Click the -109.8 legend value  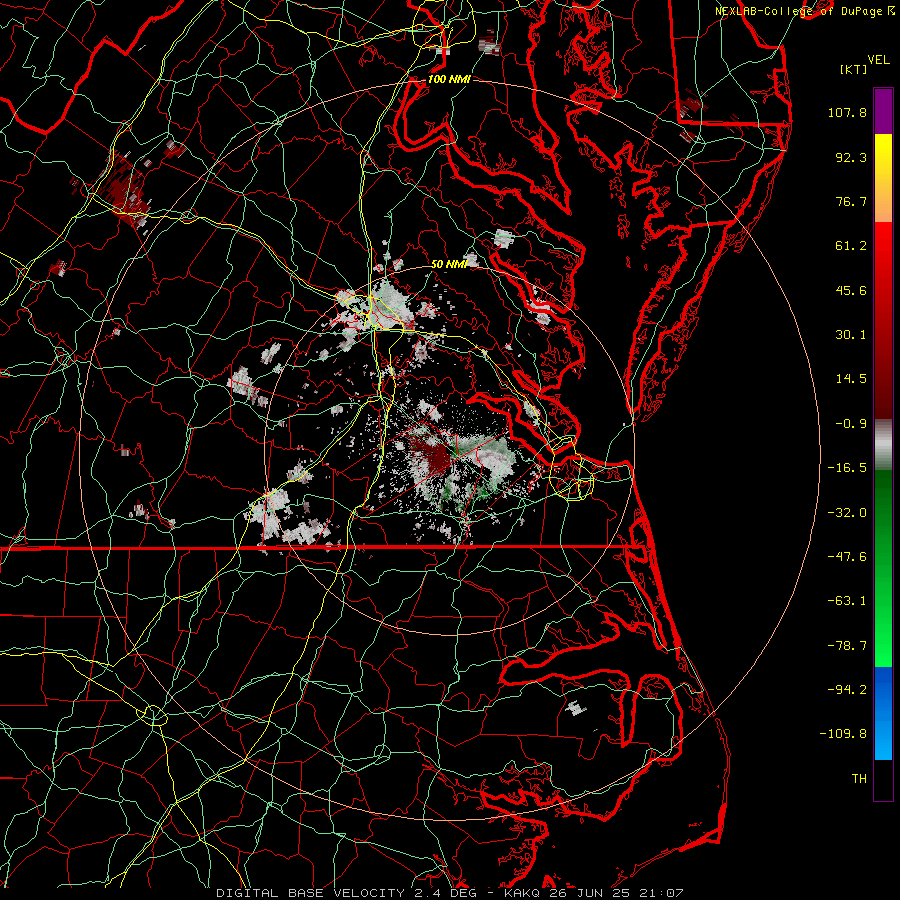pos(844,734)
